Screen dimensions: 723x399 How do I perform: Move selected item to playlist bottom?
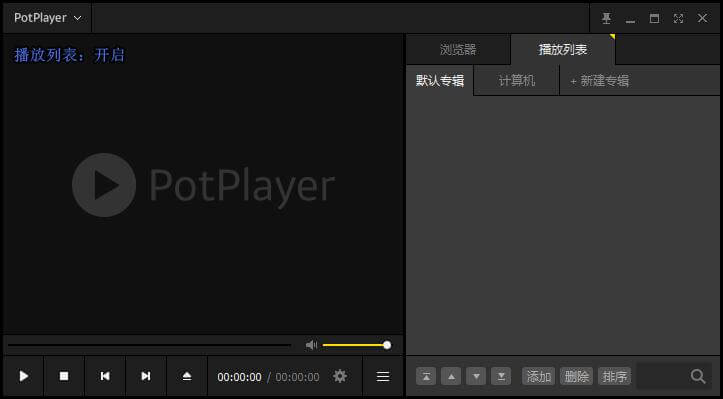pos(501,376)
